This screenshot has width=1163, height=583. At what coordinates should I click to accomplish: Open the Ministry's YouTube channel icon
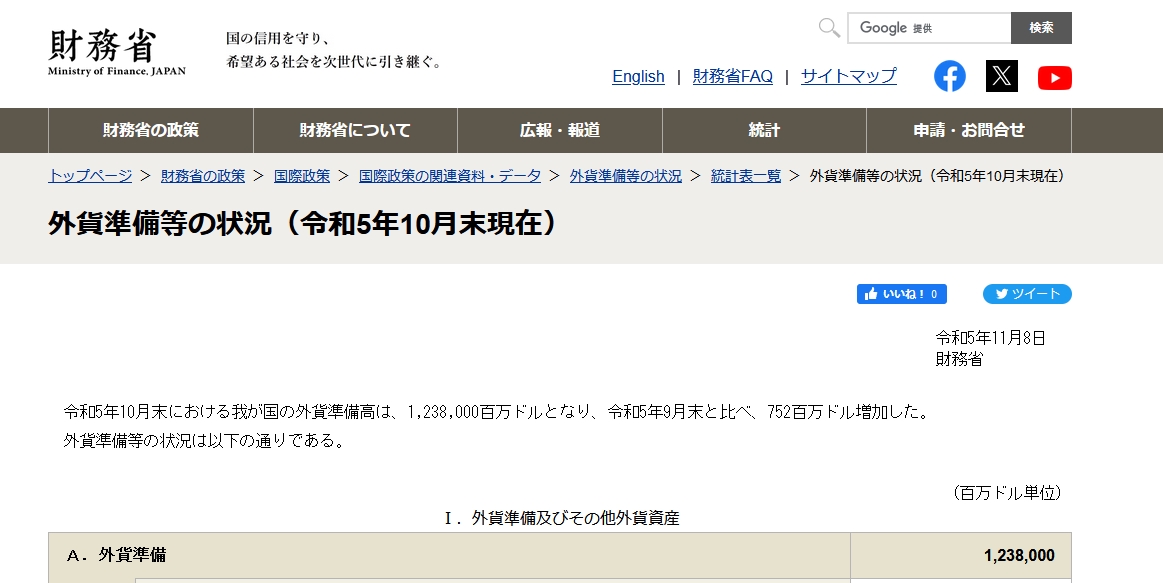coord(1055,76)
